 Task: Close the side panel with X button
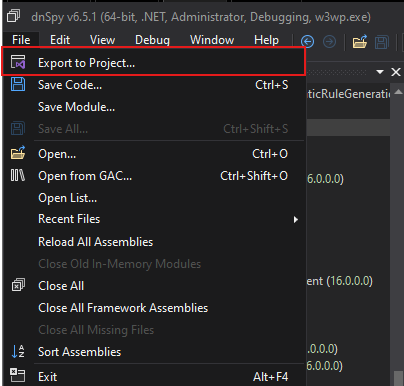click(x=396, y=72)
